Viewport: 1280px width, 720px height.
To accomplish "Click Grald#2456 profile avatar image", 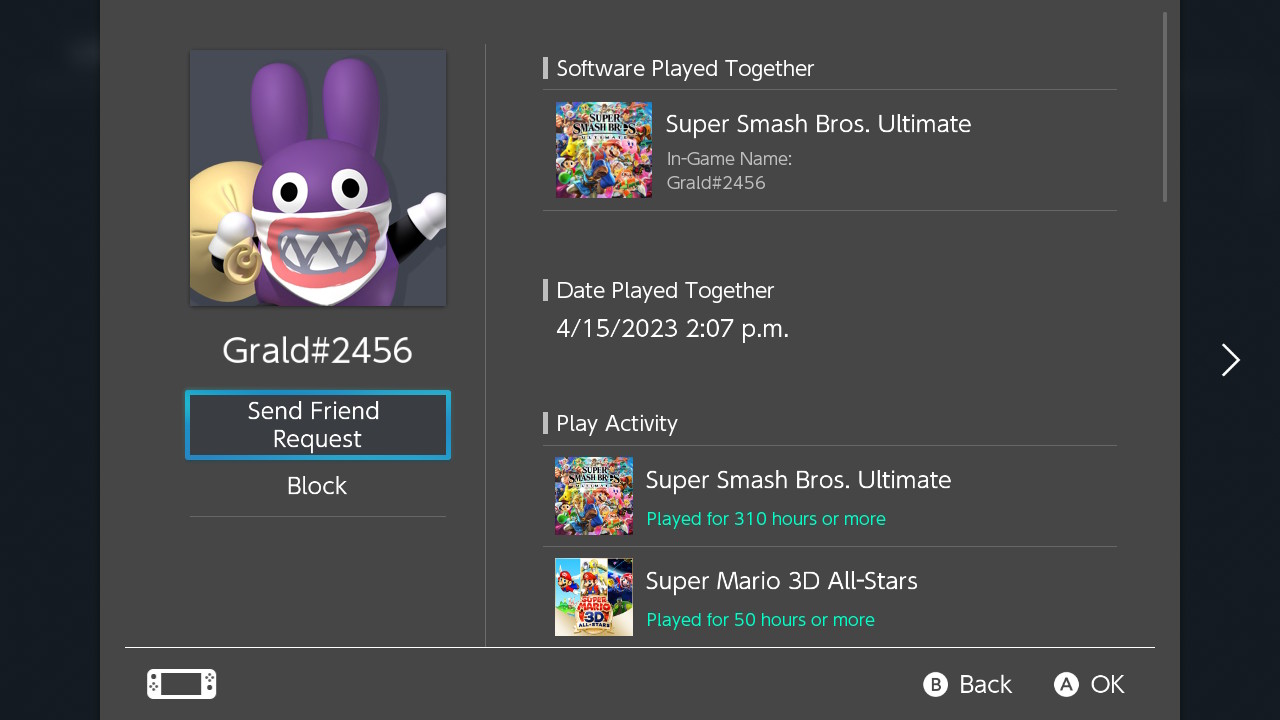I will click(x=318, y=178).
